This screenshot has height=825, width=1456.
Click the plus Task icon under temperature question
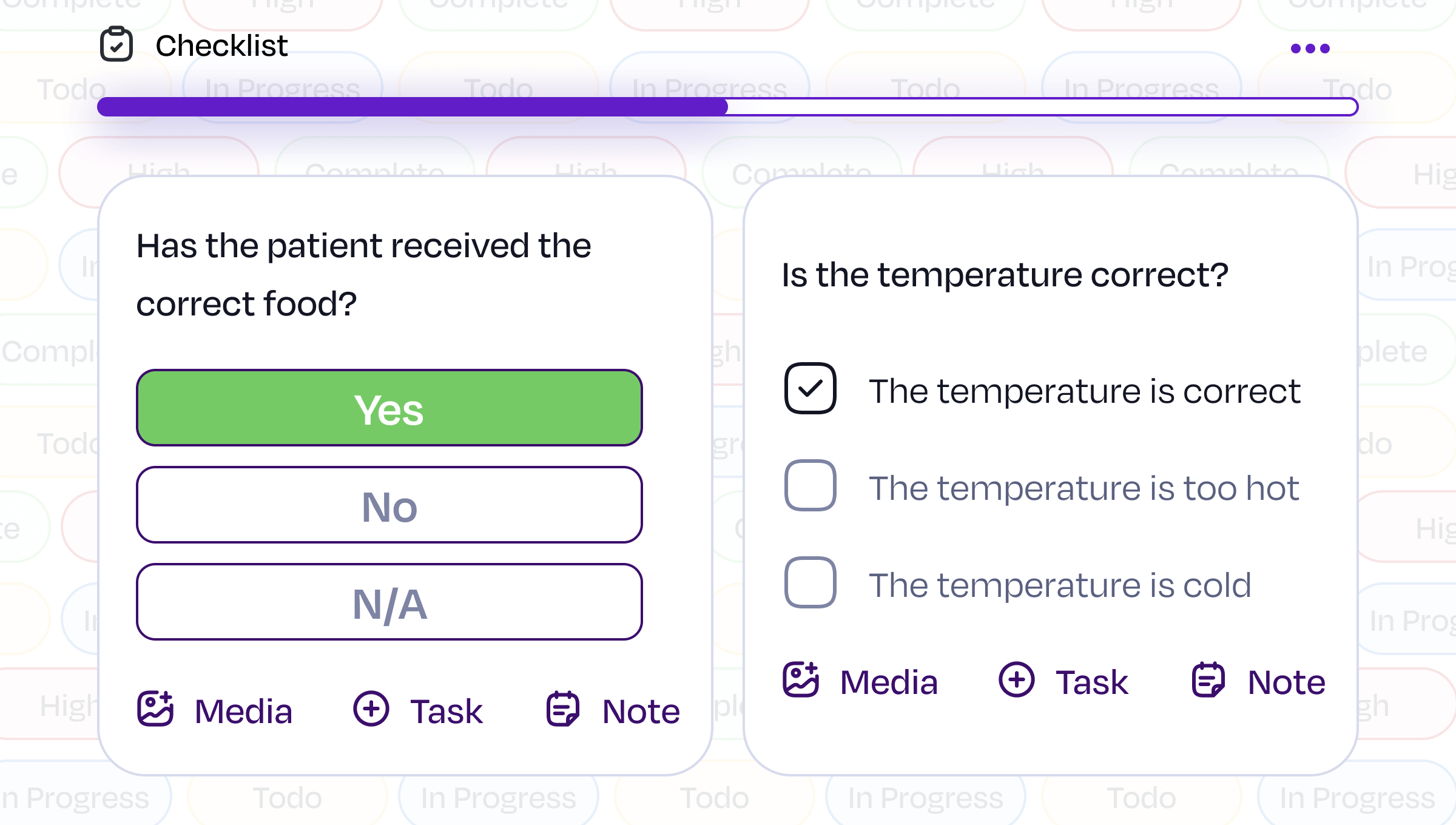(1016, 679)
